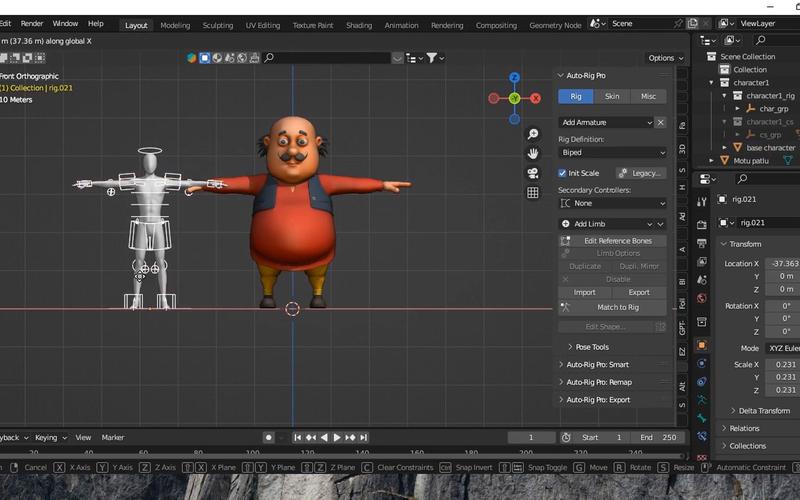Image resolution: width=800 pixels, height=500 pixels.
Task: Click the Blender file view colored cube icon
Action: coord(192,58)
